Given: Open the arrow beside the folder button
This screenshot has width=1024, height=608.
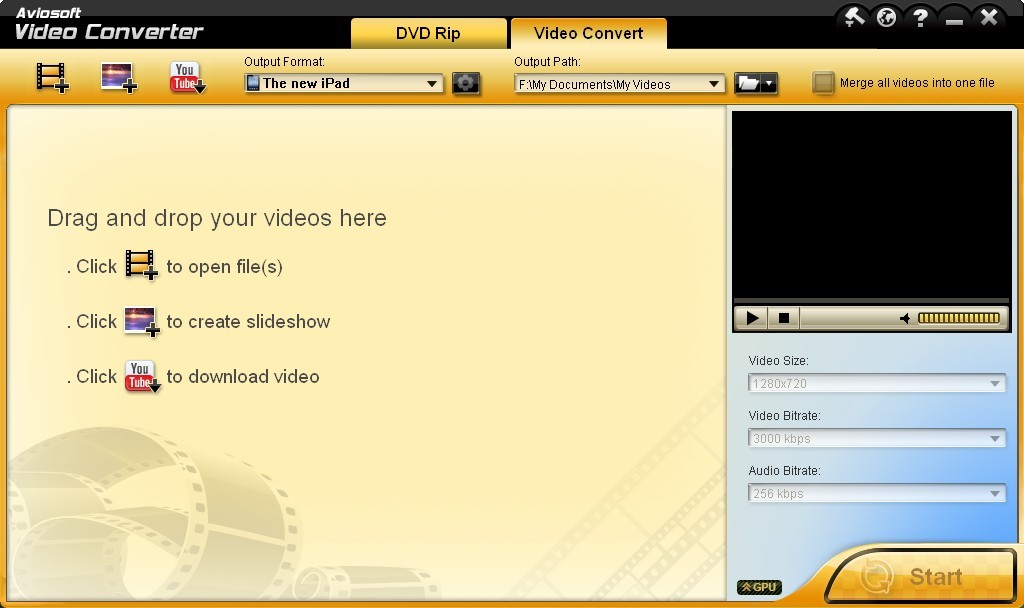Looking at the screenshot, I should (x=769, y=84).
